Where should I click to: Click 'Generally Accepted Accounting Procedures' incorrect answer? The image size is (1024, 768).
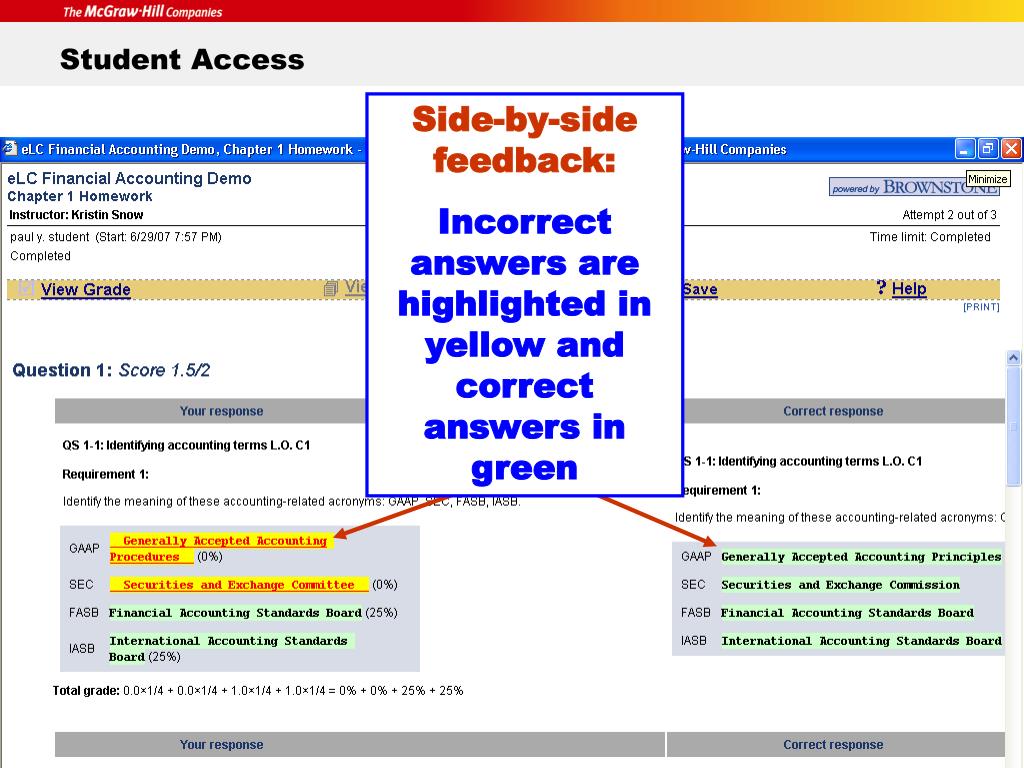tap(221, 549)
